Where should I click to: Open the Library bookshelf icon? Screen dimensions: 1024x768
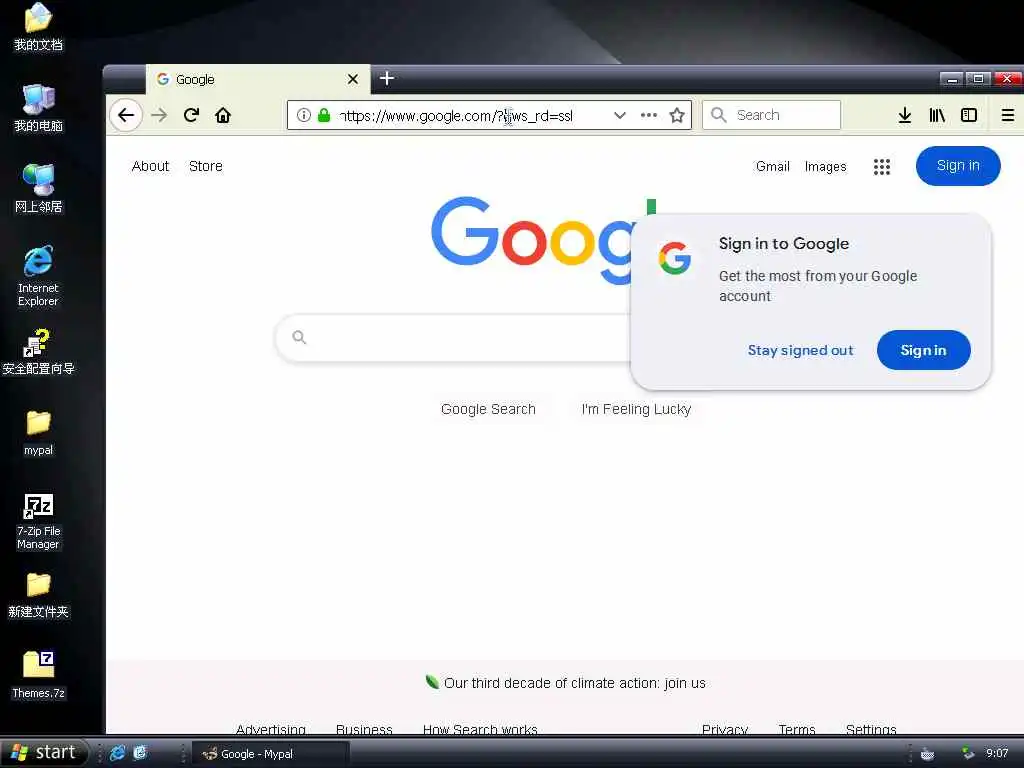click(x=937, y=116)
